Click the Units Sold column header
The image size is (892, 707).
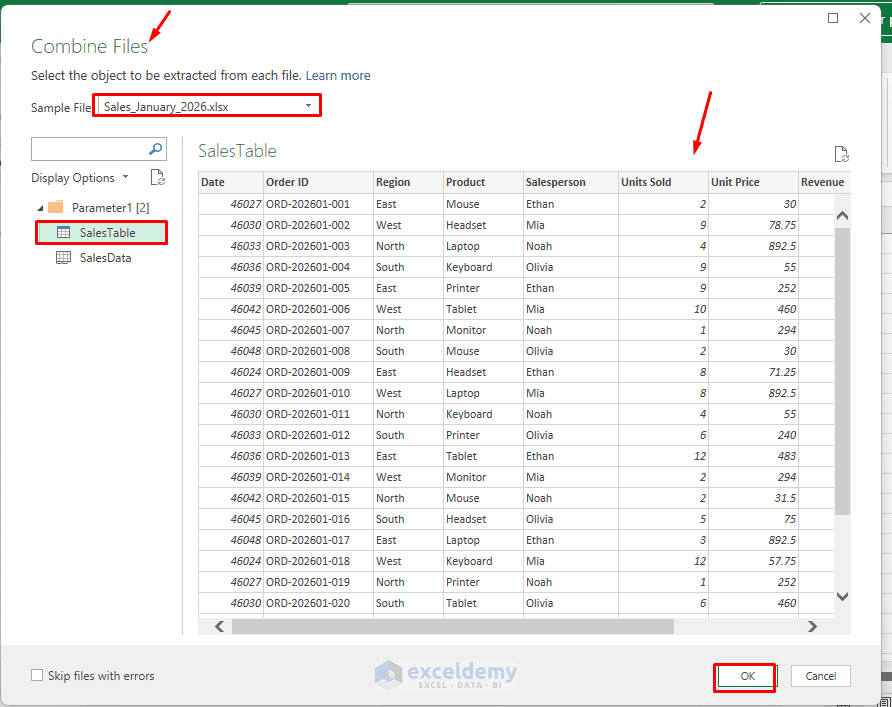663,182
